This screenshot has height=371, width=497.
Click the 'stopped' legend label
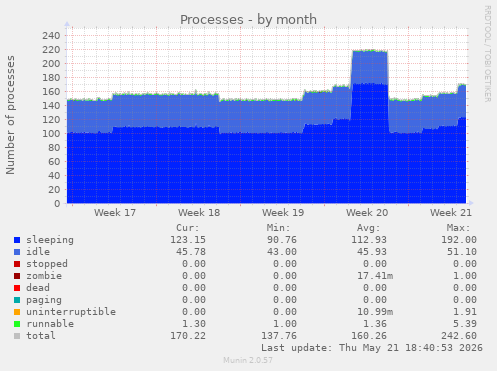(47, 264)
